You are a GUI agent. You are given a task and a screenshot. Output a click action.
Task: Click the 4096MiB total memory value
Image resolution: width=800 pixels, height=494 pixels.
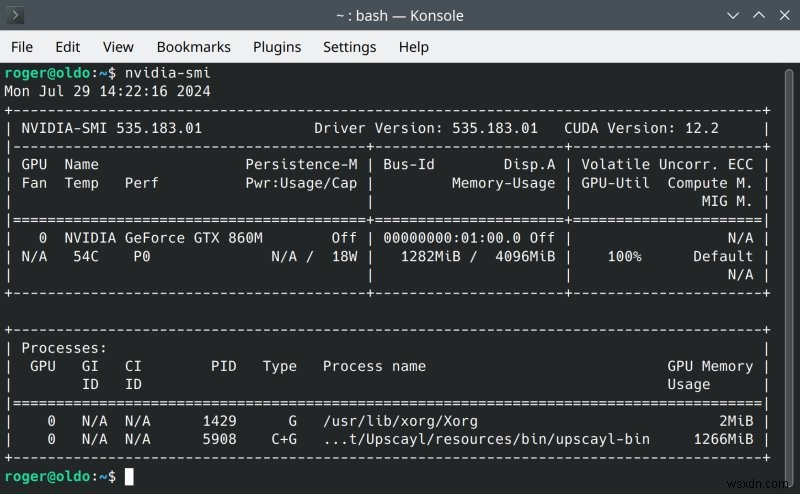point(525,256)
